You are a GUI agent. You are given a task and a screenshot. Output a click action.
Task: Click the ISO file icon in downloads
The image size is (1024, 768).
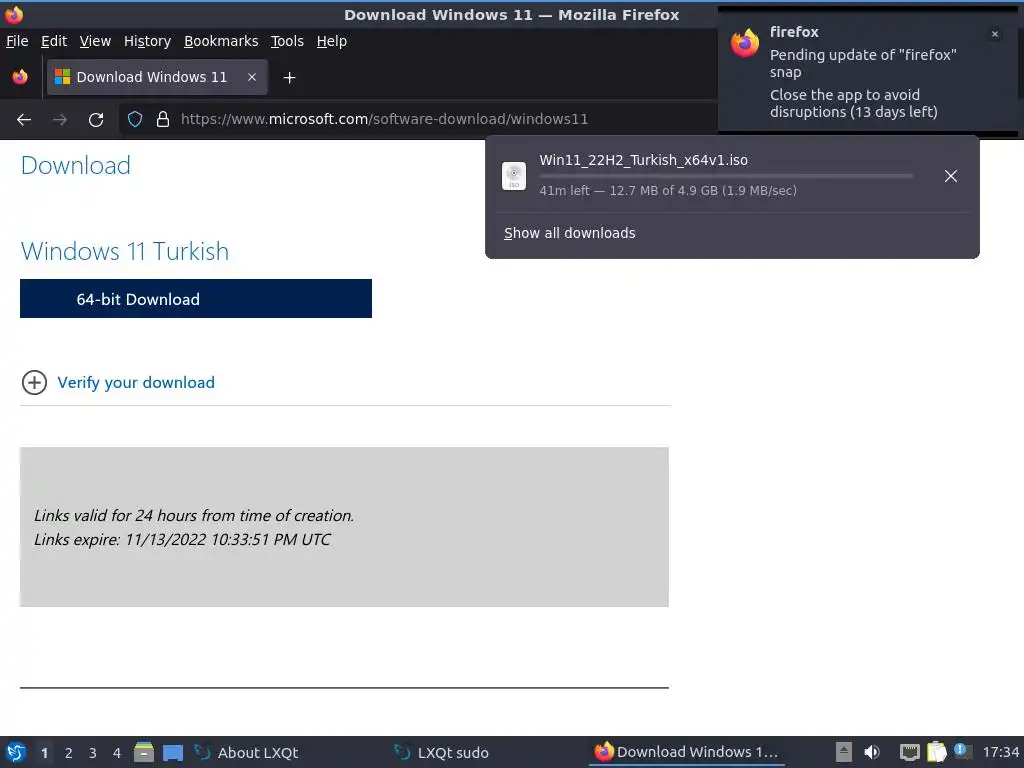click(514, 176)
